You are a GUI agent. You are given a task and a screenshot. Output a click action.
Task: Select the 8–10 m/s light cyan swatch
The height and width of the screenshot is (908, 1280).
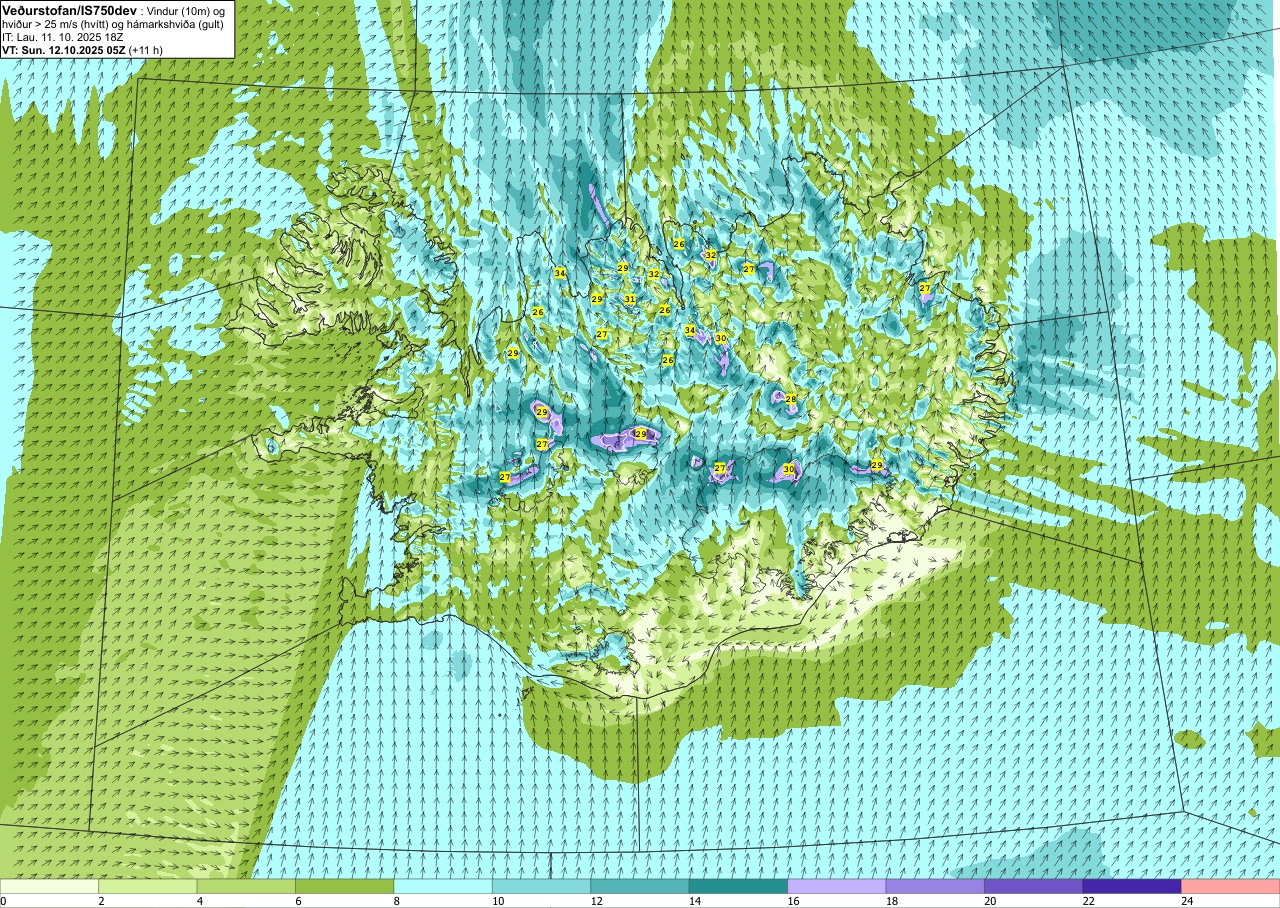pos(443,887)
